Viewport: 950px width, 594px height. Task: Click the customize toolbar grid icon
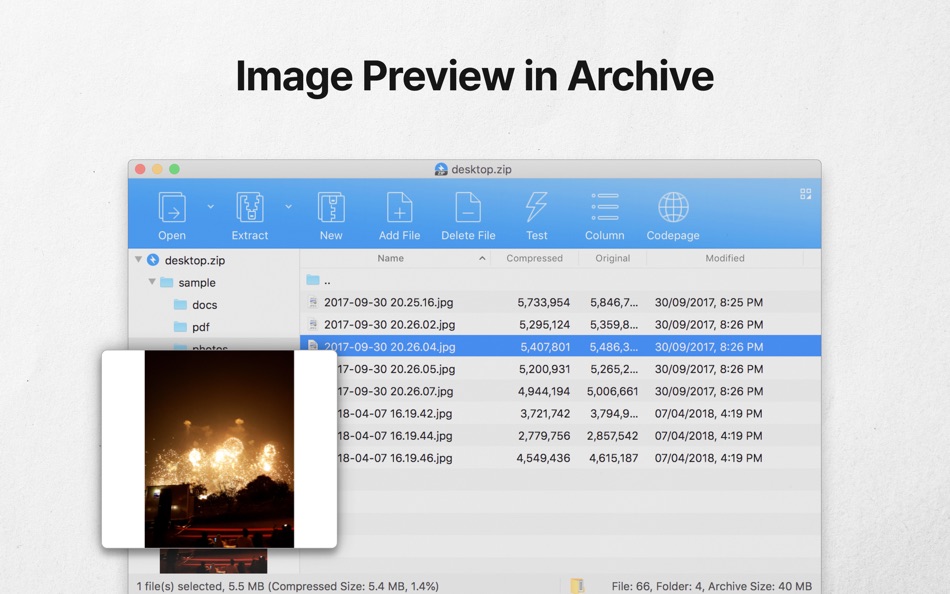pyautogui.click(x=805, y=193)
